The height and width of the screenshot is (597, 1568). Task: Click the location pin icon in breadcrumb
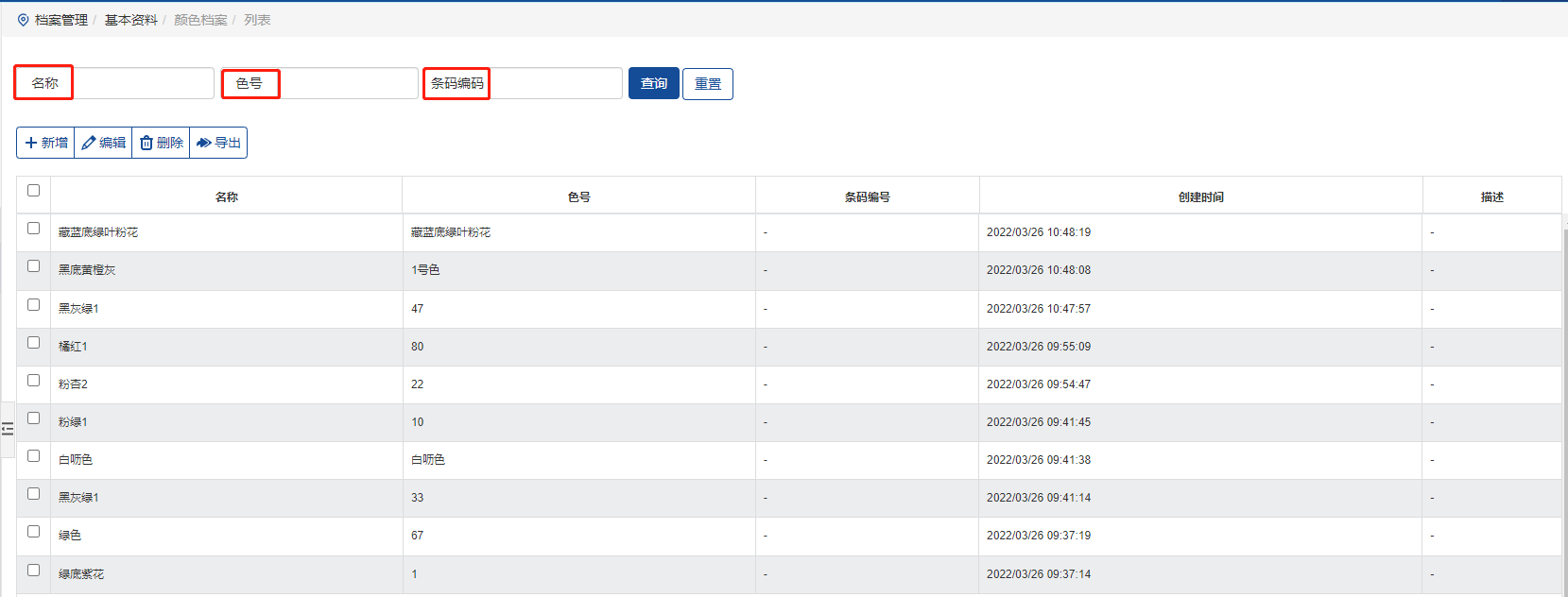coord(24,20)
